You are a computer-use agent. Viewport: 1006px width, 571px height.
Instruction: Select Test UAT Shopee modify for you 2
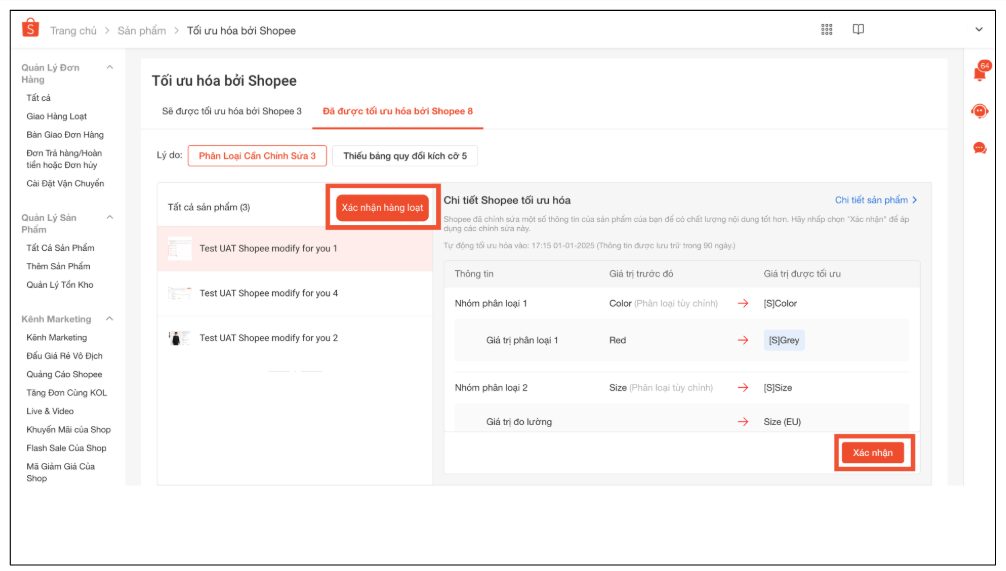tap(295, 338)
